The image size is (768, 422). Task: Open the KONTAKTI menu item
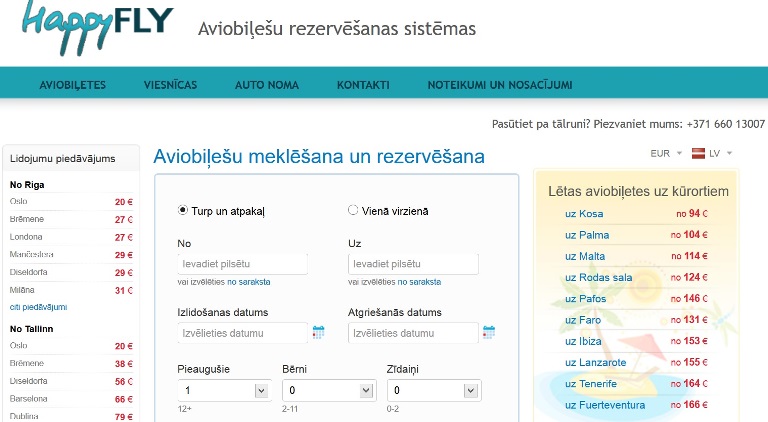pos(363,85)
